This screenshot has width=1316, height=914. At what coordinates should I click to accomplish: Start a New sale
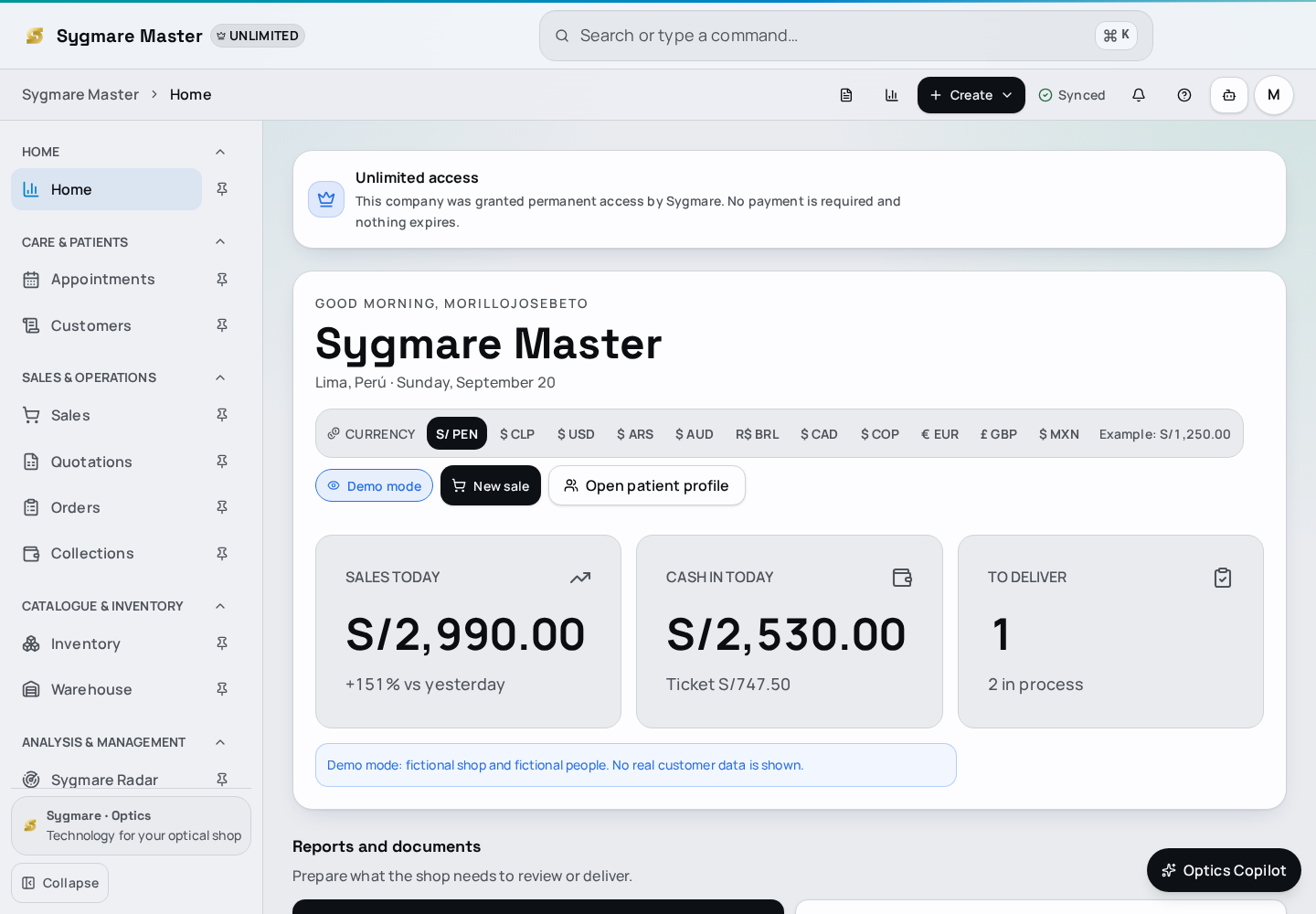pos(491,485)
